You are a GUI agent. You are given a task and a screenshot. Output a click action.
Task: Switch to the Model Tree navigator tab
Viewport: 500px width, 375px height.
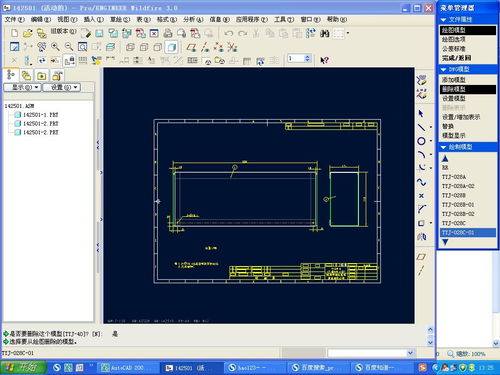coord(11,75)
